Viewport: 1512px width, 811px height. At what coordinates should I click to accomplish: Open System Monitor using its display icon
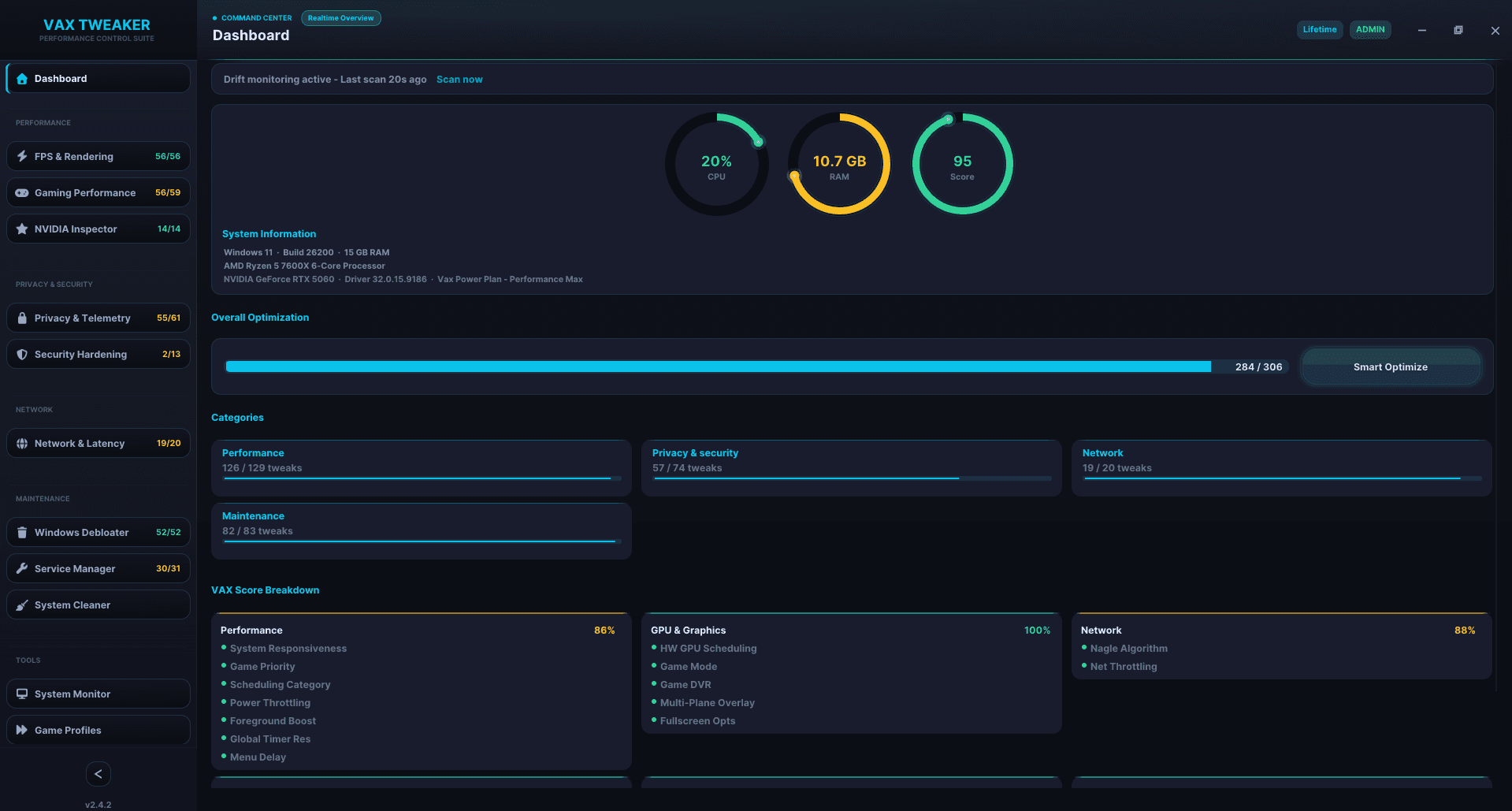pos(21,694)
